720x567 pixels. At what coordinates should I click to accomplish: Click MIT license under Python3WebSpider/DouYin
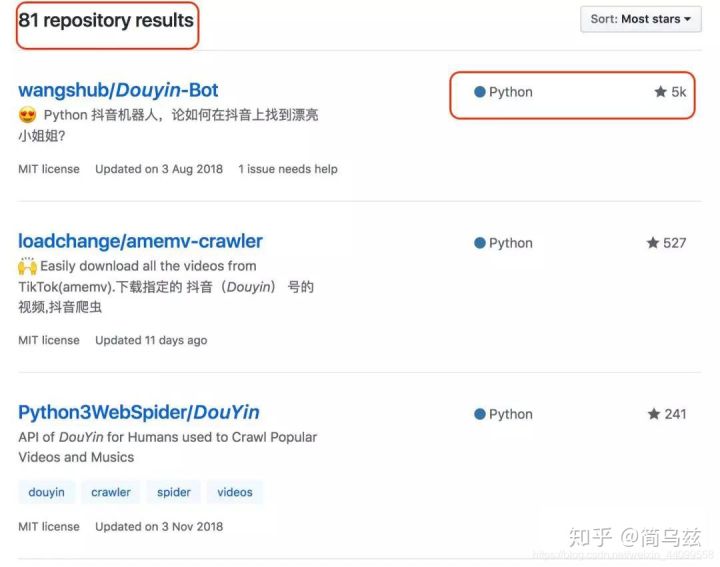(49, 527)
